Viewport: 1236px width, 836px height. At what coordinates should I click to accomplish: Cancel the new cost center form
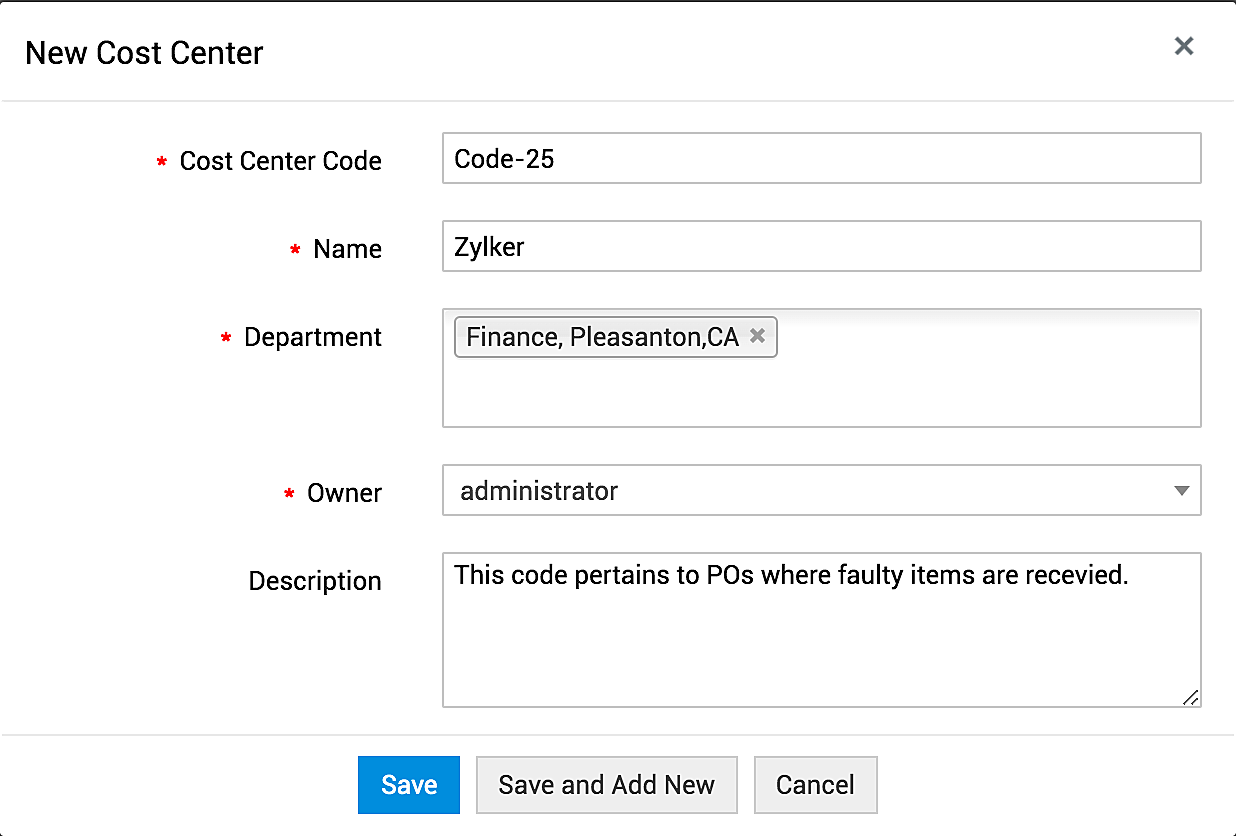pos(815,785)
